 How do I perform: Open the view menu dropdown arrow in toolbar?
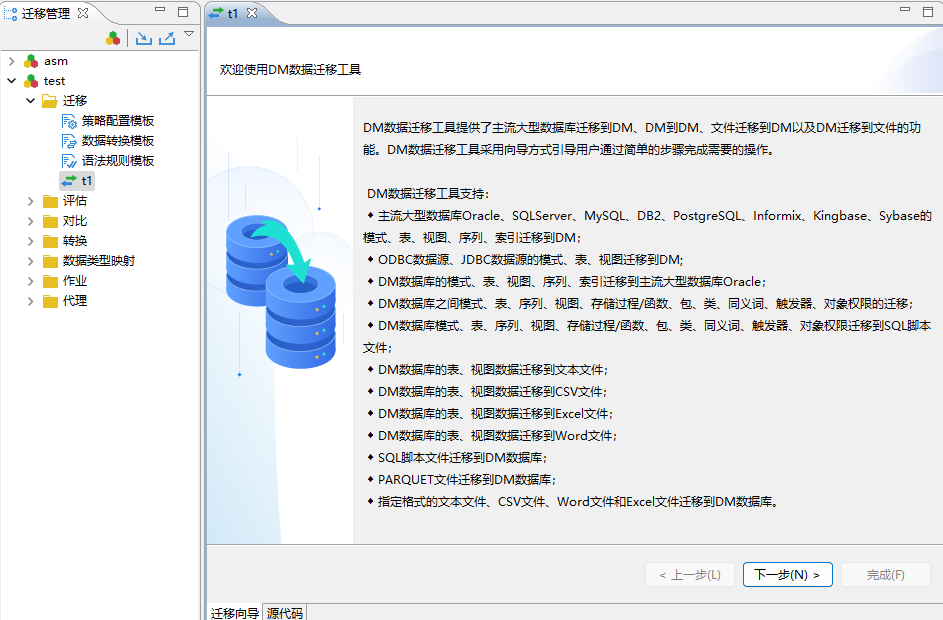point(188,34)
